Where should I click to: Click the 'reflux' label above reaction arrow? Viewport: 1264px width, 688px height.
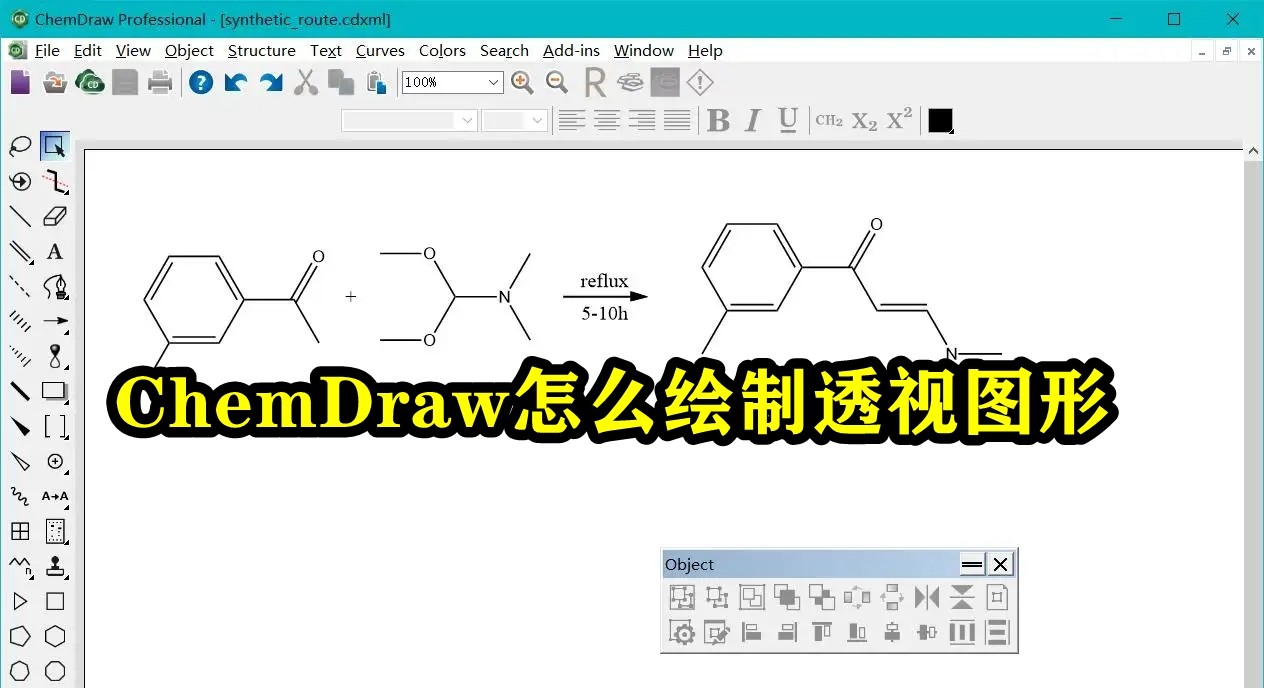604,281
